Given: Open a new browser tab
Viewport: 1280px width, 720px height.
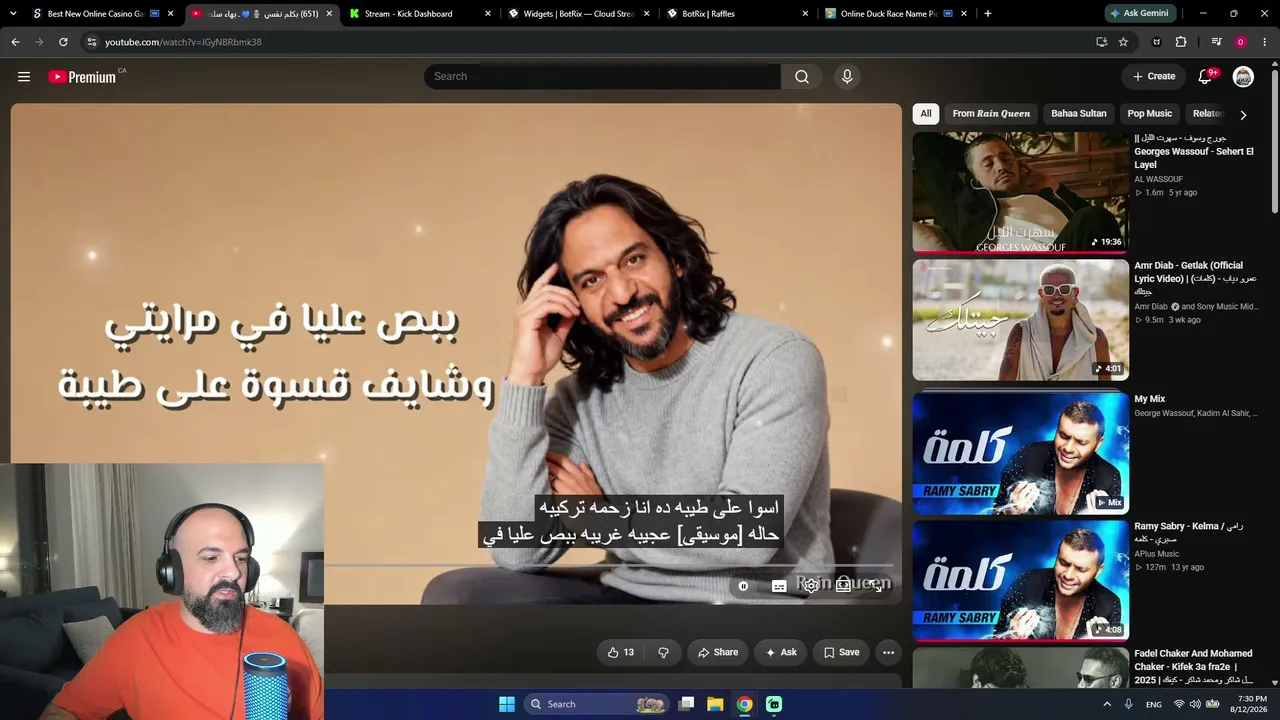Looking at the screenshot, I should pos(988,14).
